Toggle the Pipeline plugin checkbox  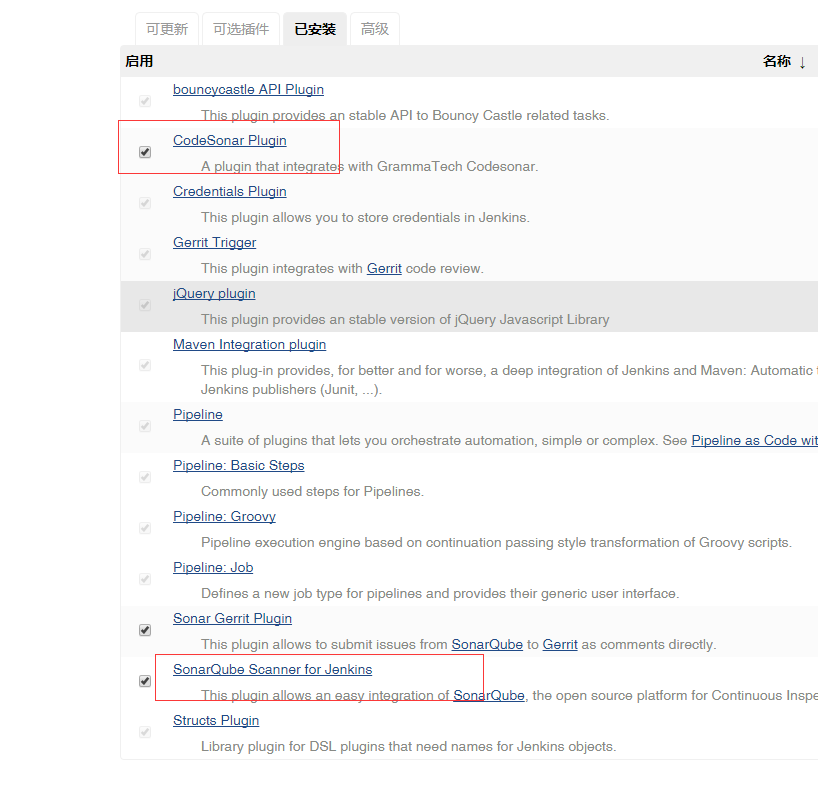(145, 427)
